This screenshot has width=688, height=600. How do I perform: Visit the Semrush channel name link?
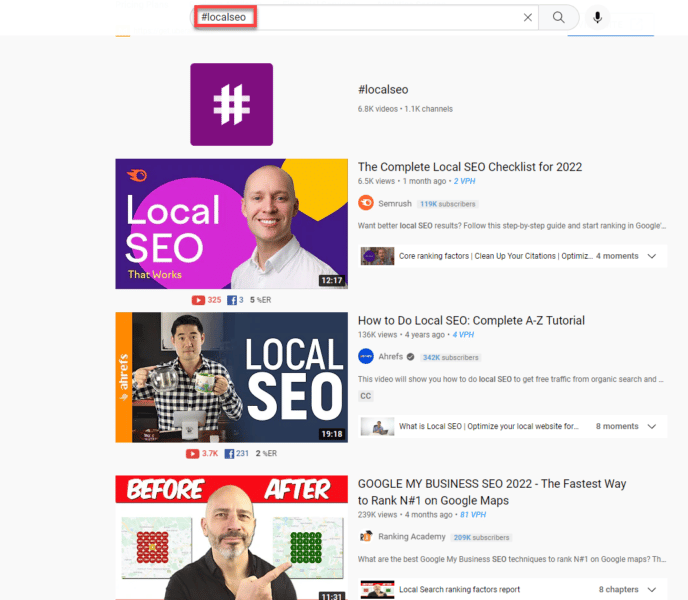click(x=395, y=204)
